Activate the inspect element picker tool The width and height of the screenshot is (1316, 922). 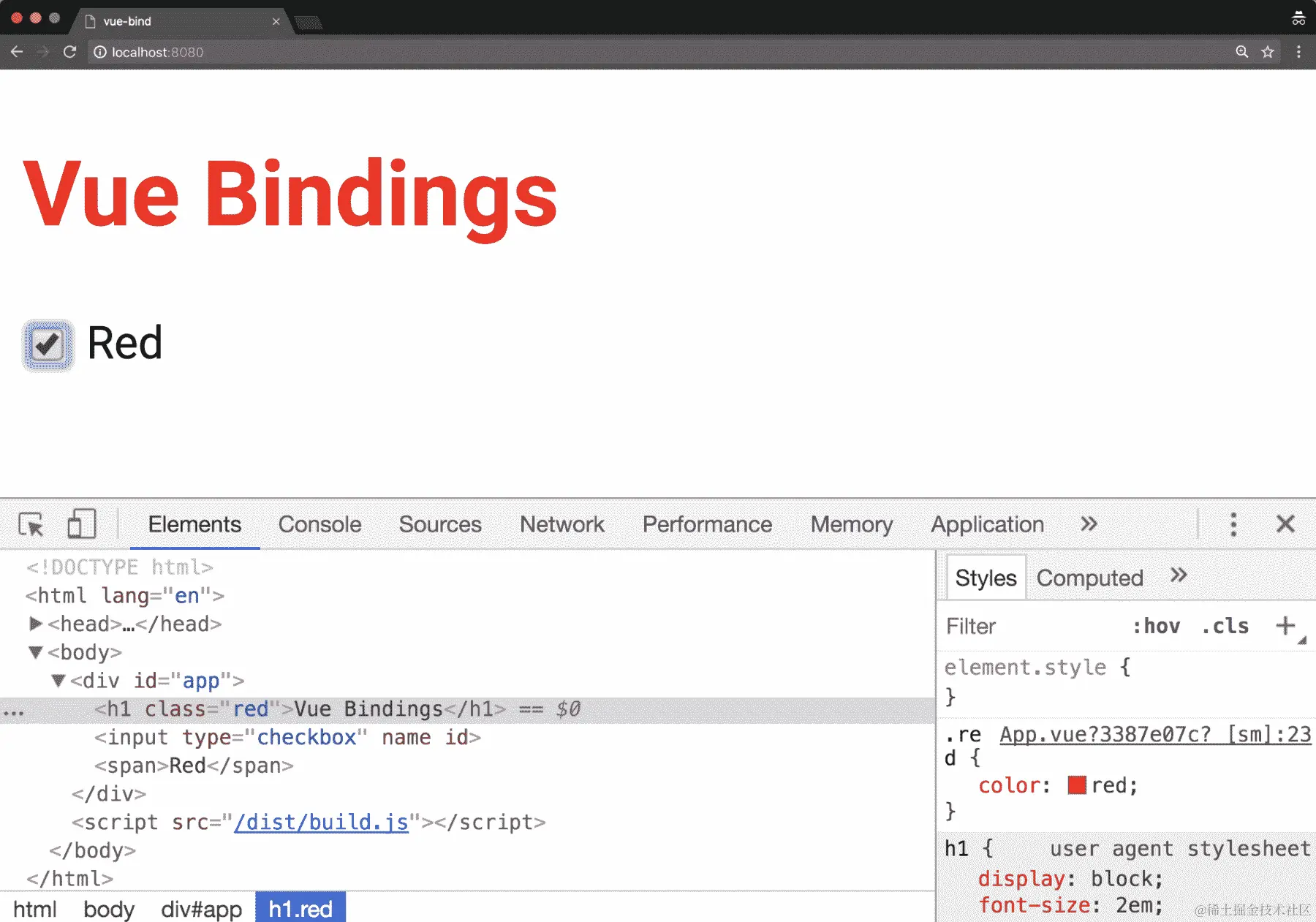pyautogui.click(x=31, y=524)
